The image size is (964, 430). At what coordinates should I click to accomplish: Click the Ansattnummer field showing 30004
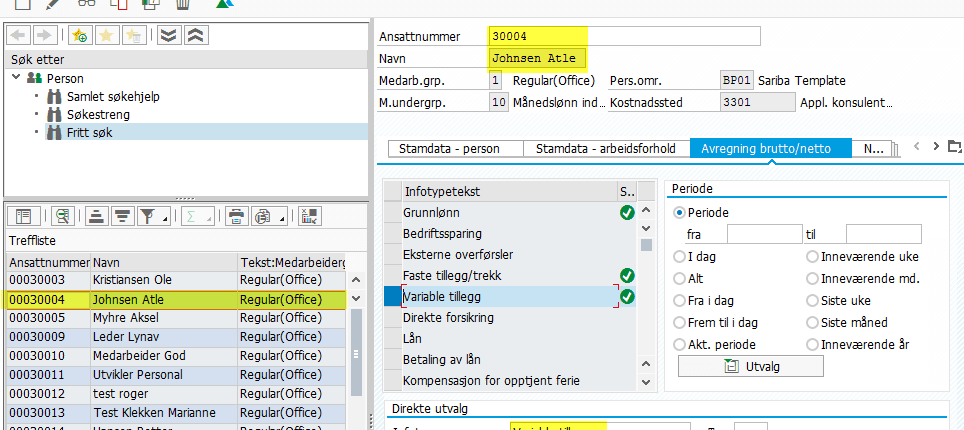coord(625,36)
